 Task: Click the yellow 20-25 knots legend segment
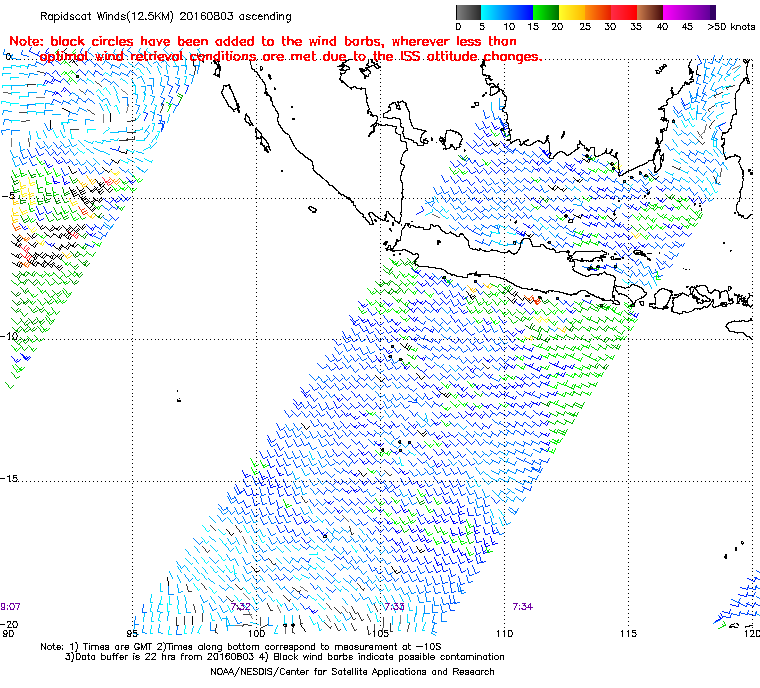(x=572, y=13)
